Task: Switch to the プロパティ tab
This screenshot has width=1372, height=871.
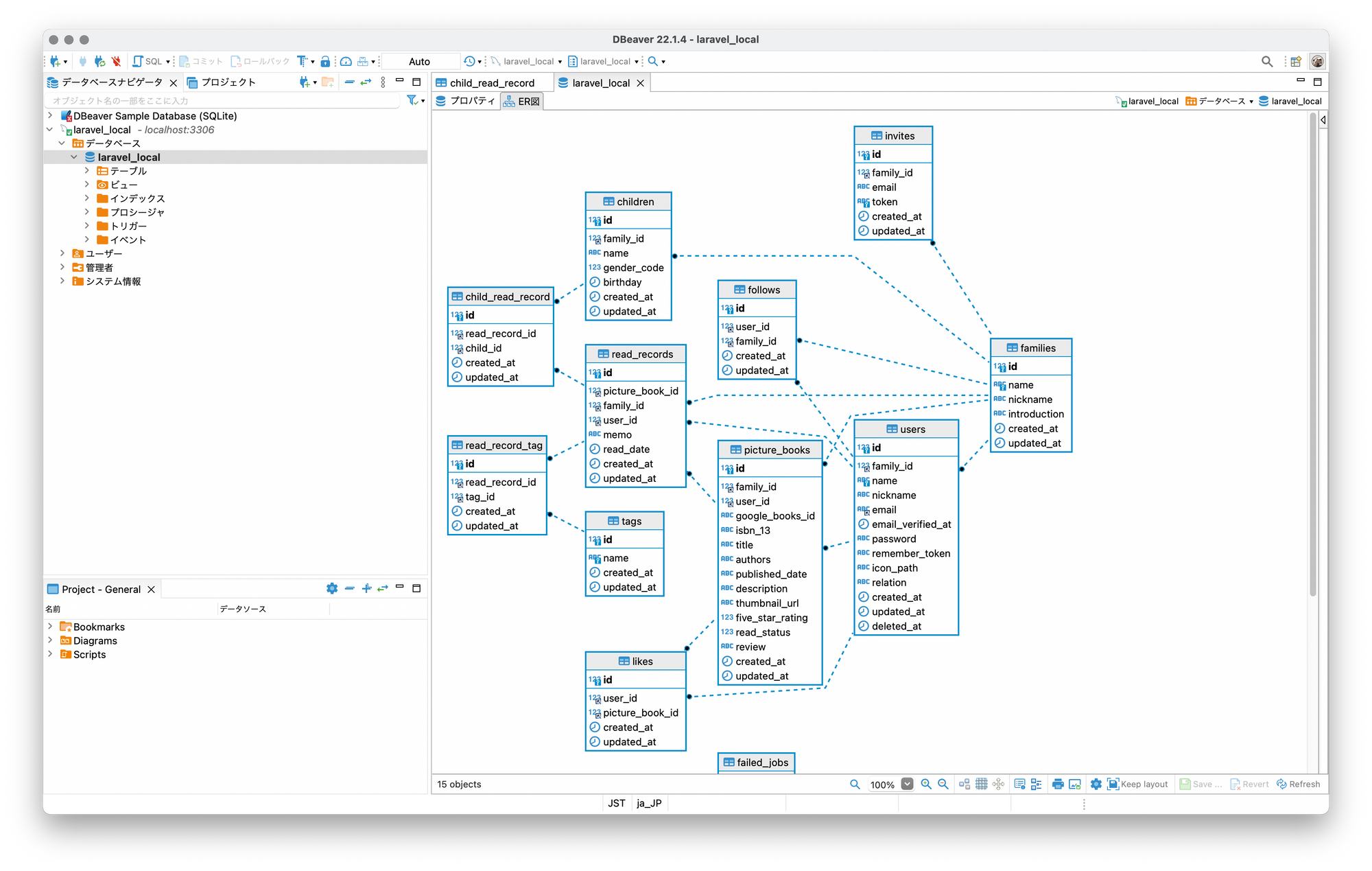Action: pos(465,100)
